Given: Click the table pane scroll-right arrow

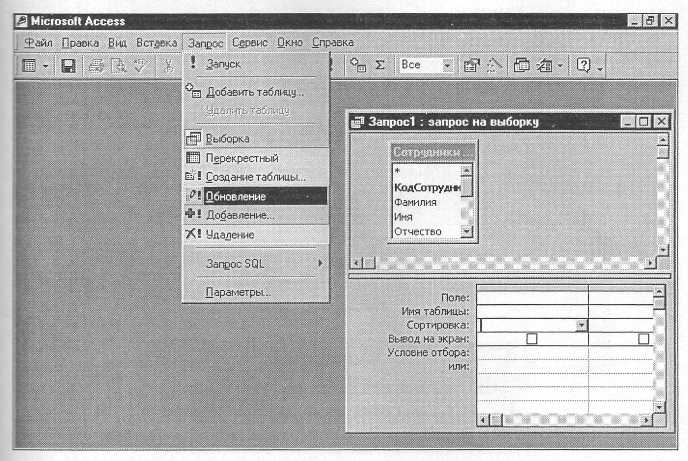Looking at the screenshot, I should [x=651, y=263].
